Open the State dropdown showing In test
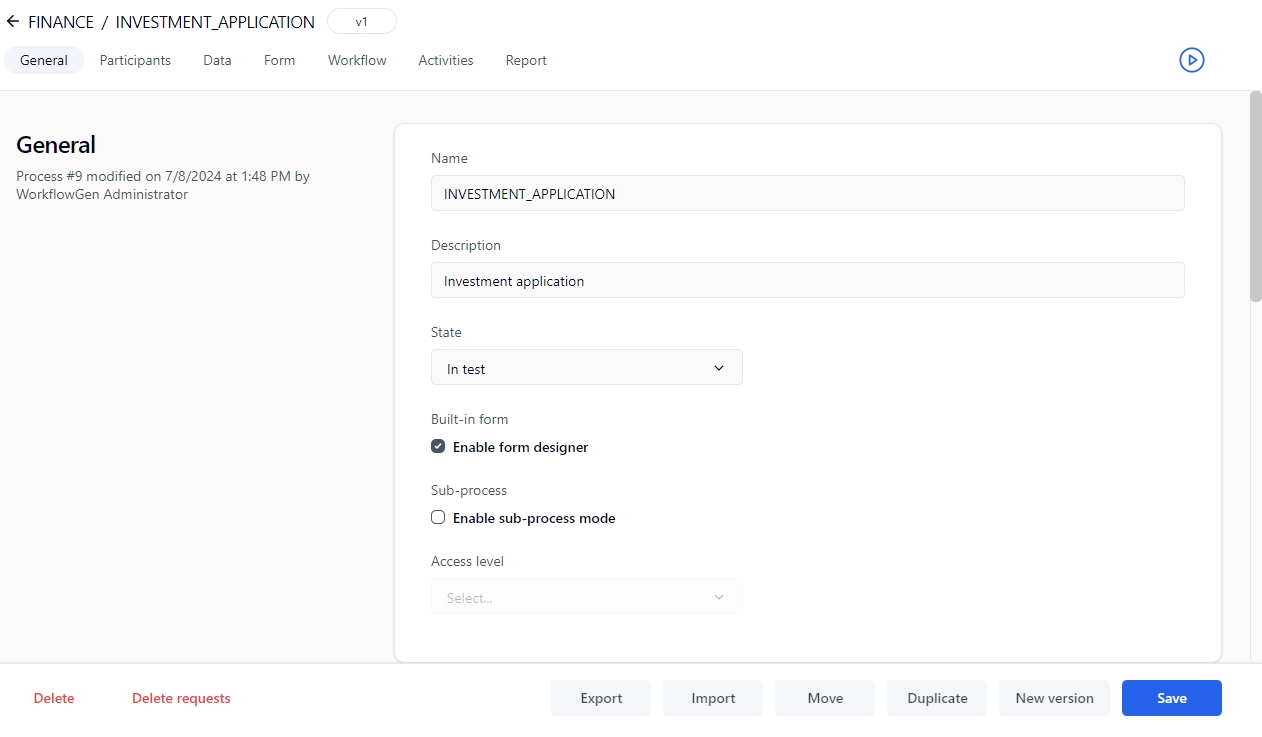 tap(586, 368)
